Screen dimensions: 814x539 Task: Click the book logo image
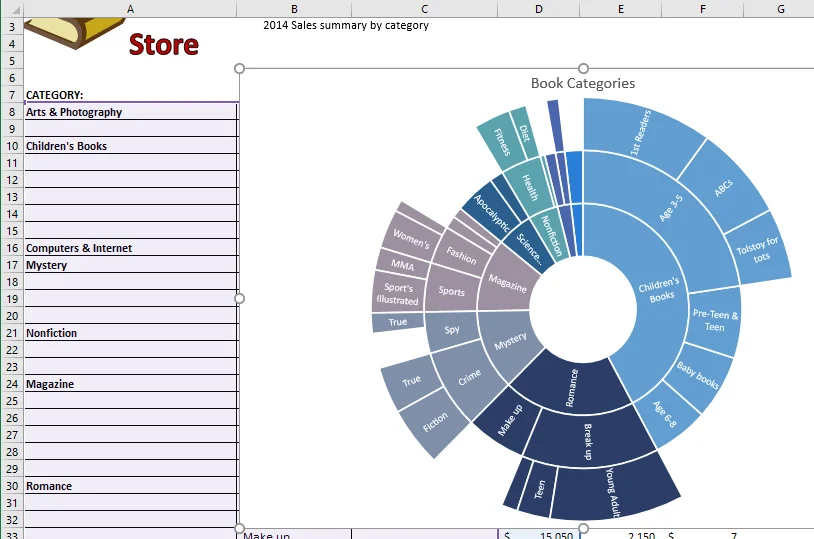pyautogui.click(x=75, y=33)
